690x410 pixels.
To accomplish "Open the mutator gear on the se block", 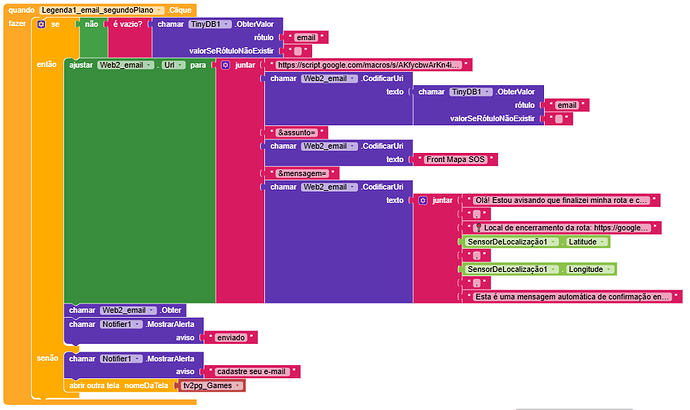I will (41, 24).
